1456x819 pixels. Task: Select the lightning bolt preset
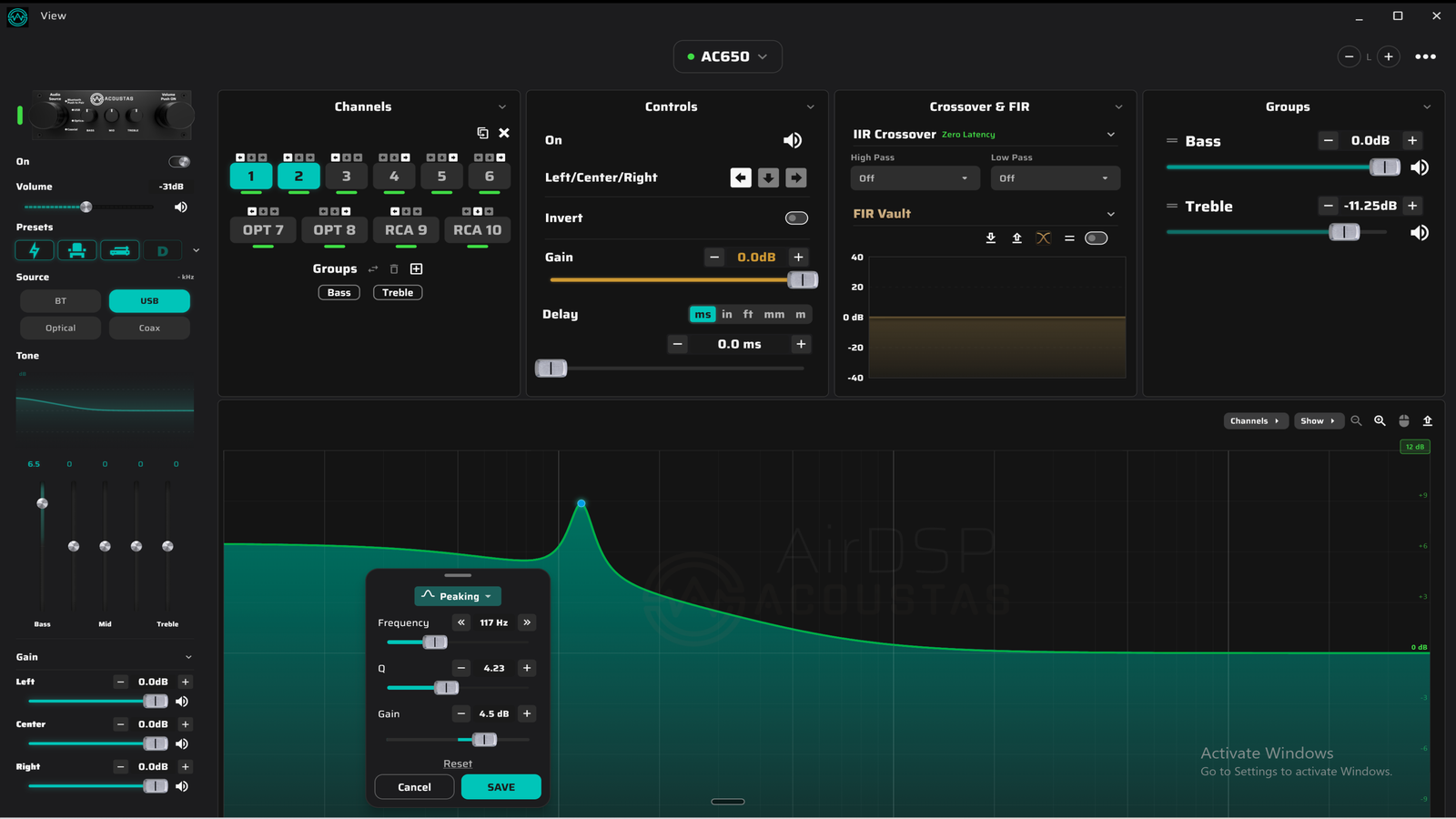[35, 250]
